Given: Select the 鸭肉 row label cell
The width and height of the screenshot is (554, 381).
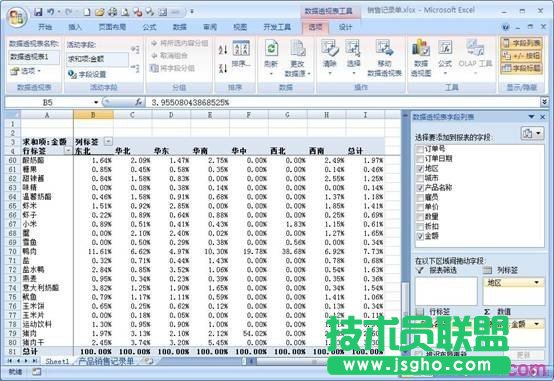Looking at the screenshot, I should tap(47, 251).
